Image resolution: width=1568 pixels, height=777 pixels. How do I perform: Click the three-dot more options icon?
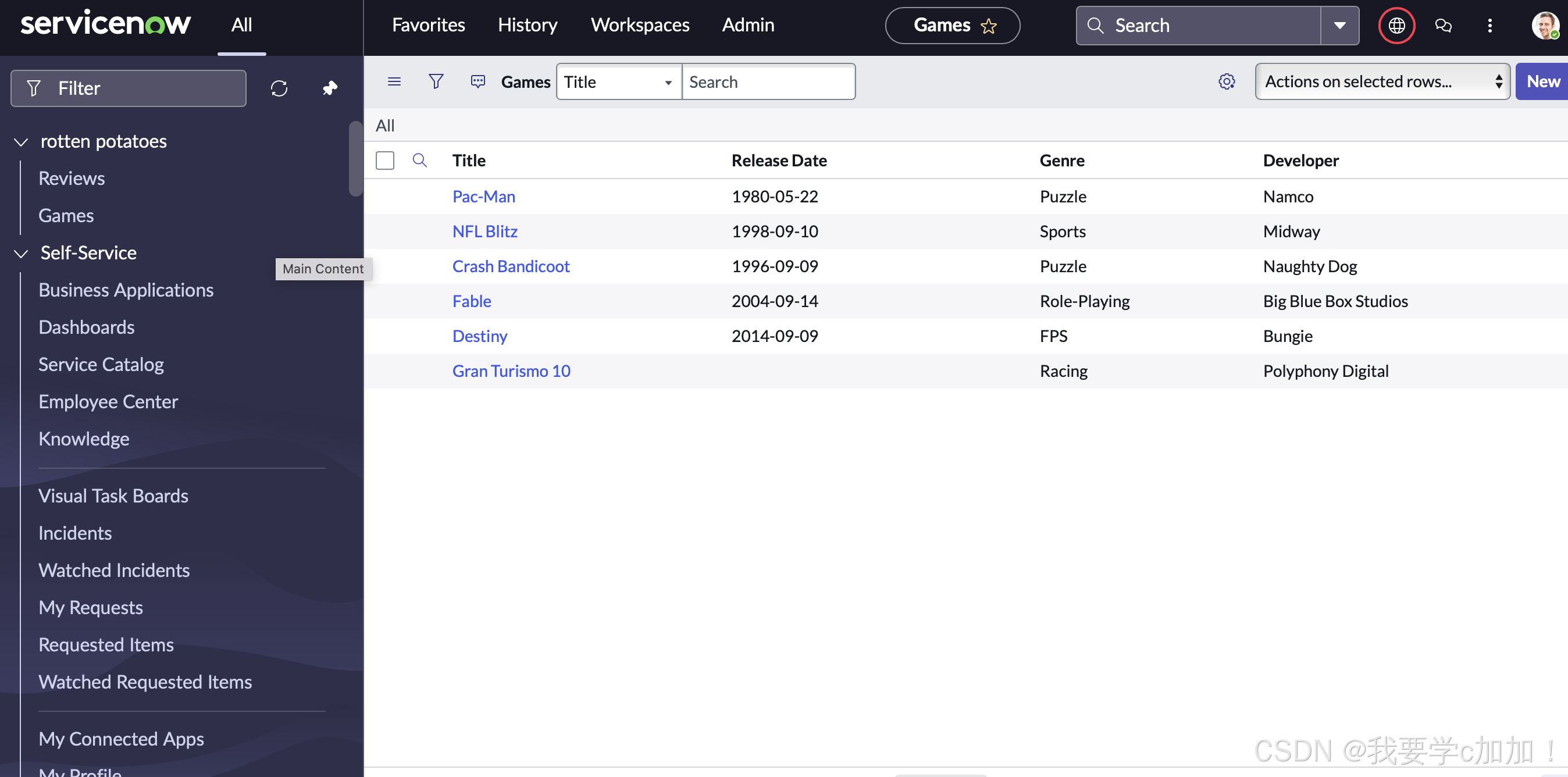[x=1489, y=26]
